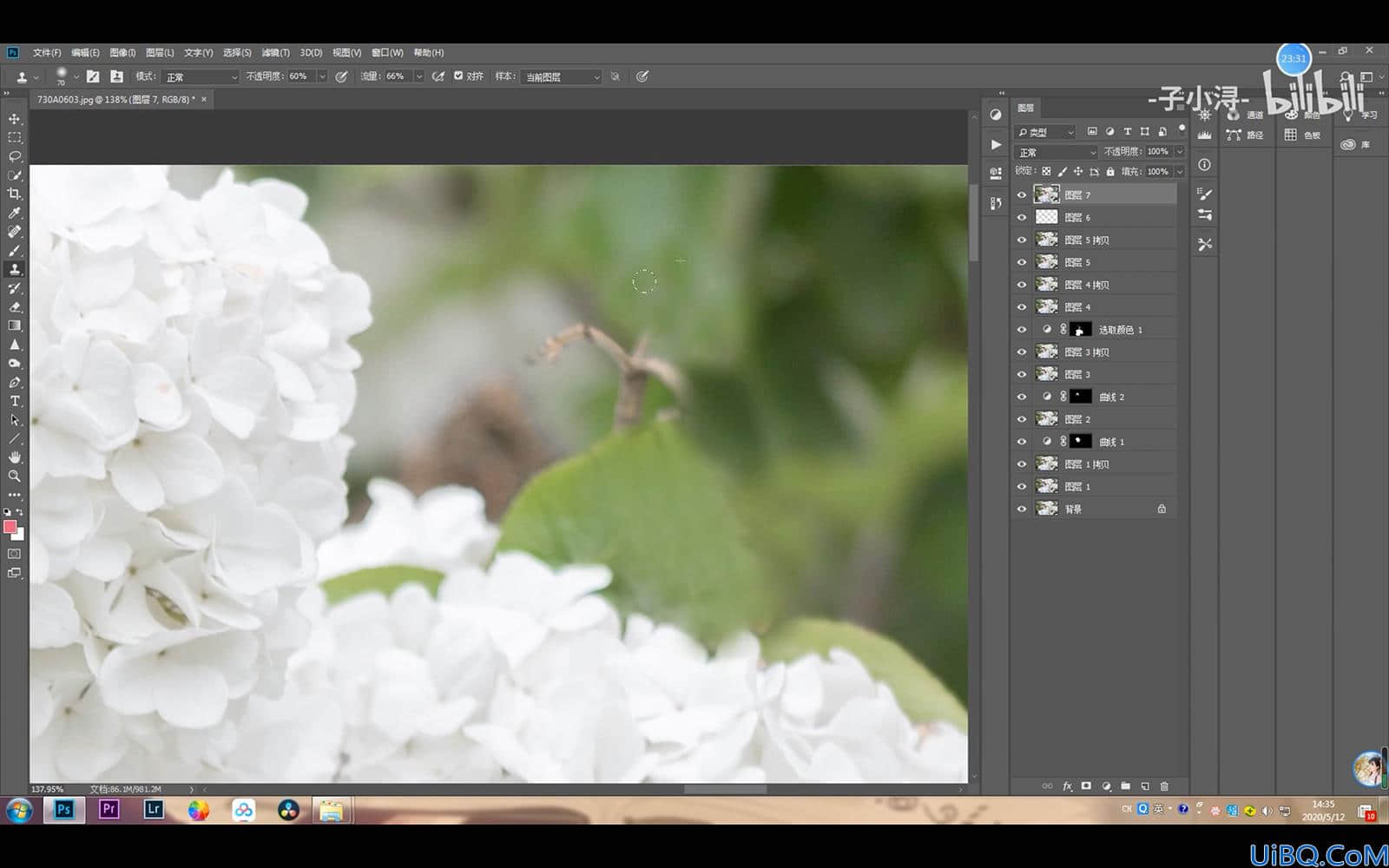Open the layer blend mode 正常 dropdown
1389x868 pixels.
[x=1057, y=152]
